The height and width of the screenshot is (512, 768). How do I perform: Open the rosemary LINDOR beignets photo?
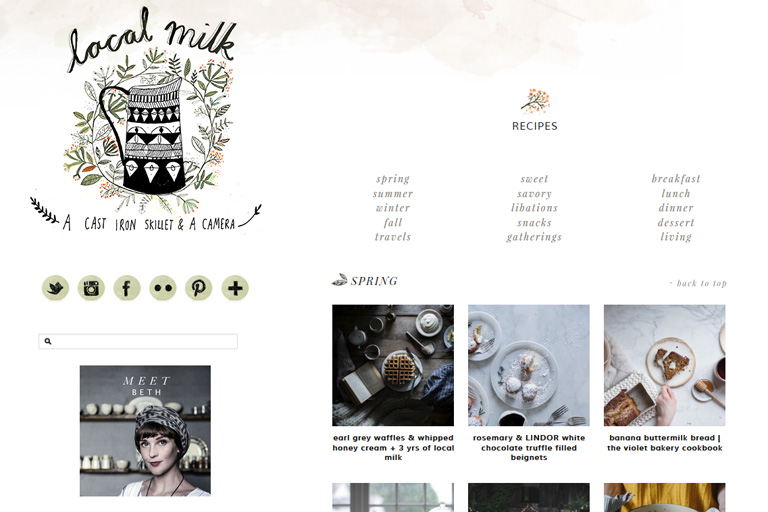coord(528,365)
